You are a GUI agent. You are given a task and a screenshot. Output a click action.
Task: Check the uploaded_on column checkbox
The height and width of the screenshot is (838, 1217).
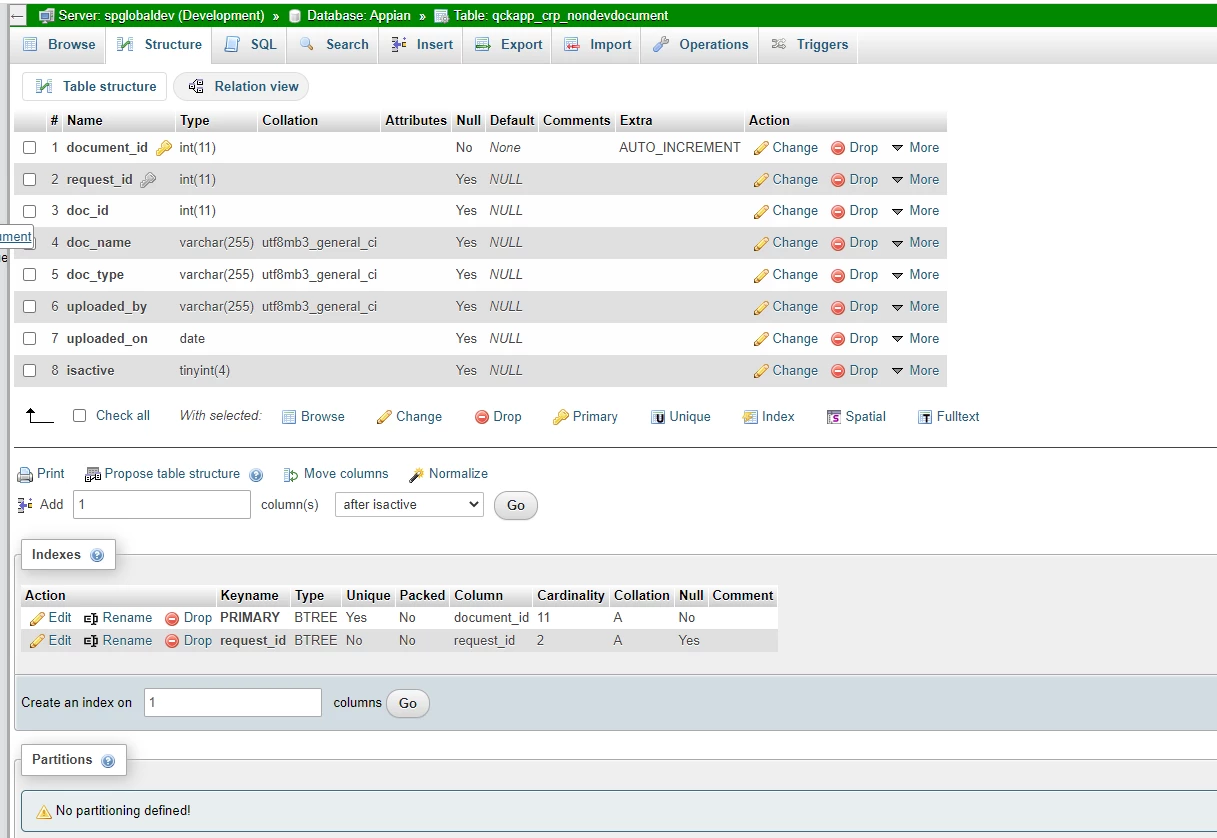coord(29,339)
